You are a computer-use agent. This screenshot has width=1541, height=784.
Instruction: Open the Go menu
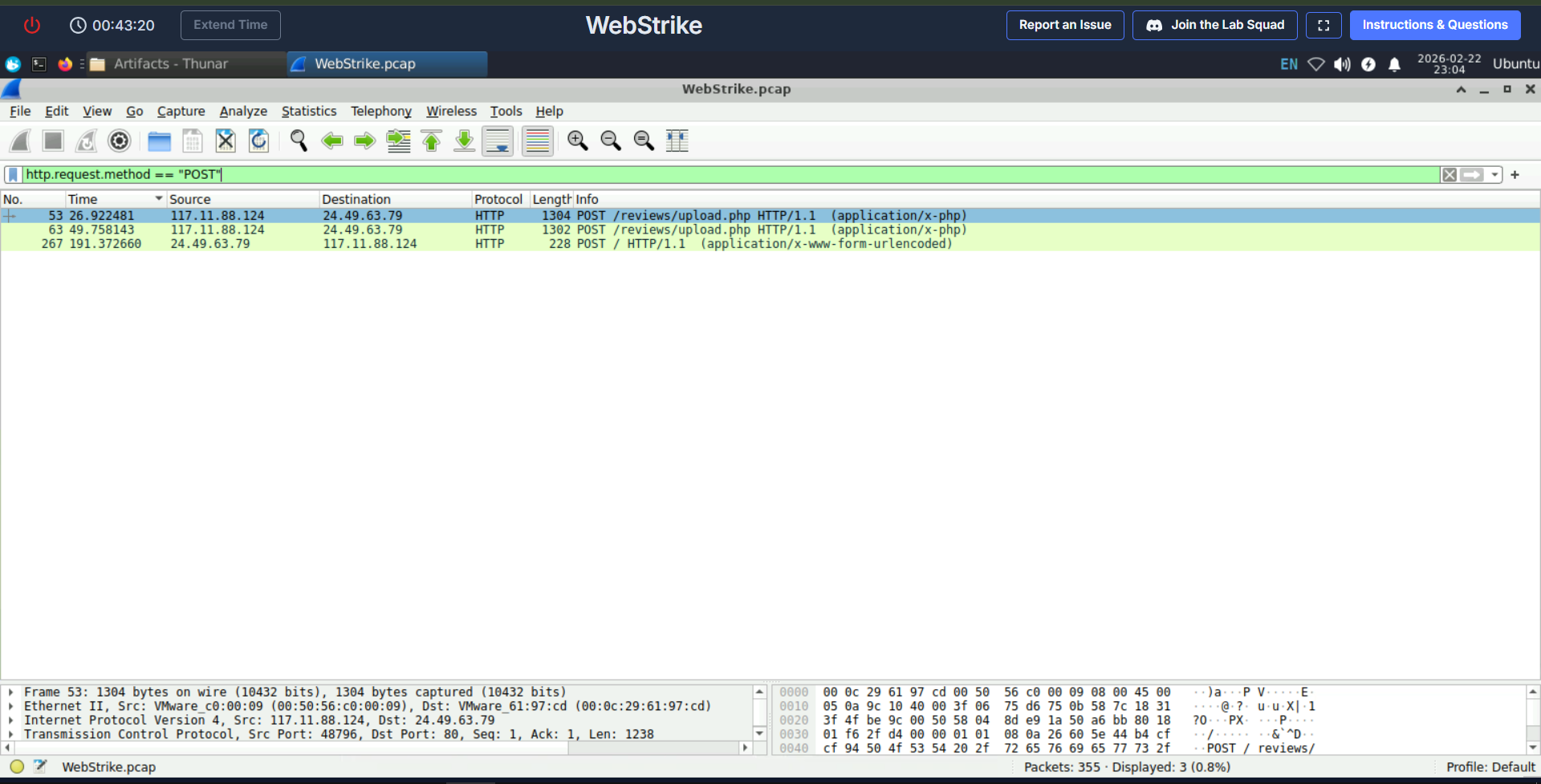coord(134,111)
